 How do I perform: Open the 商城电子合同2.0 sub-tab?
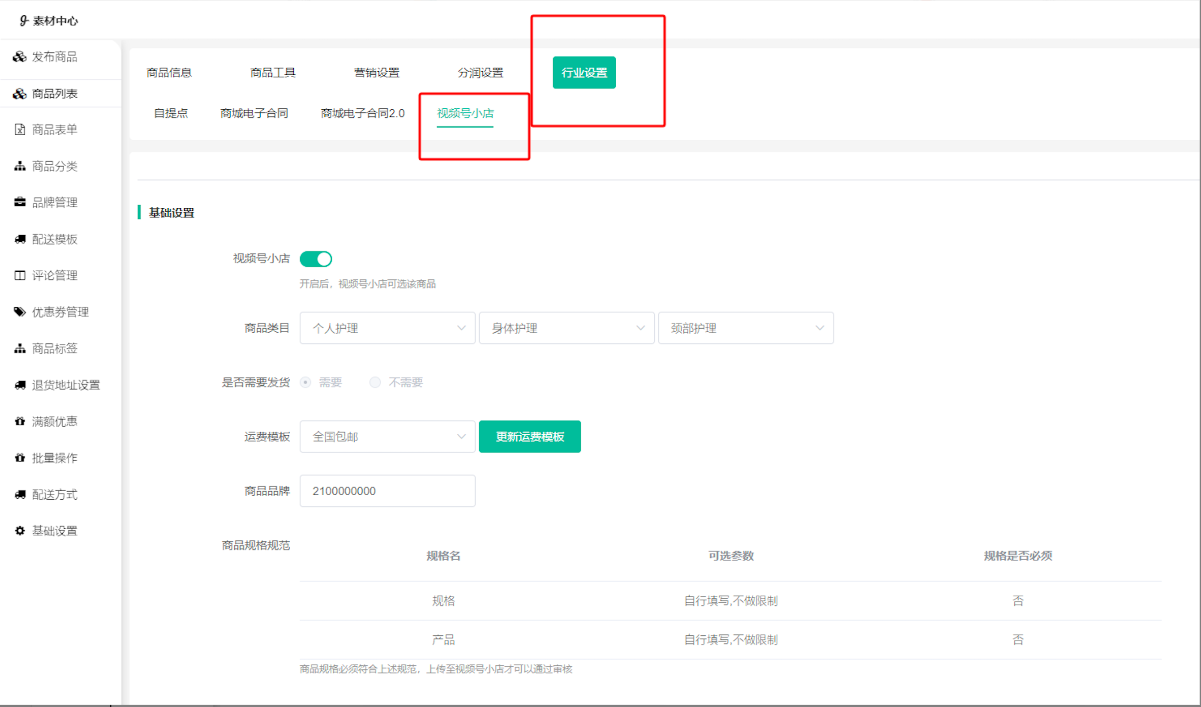(362, 113)
